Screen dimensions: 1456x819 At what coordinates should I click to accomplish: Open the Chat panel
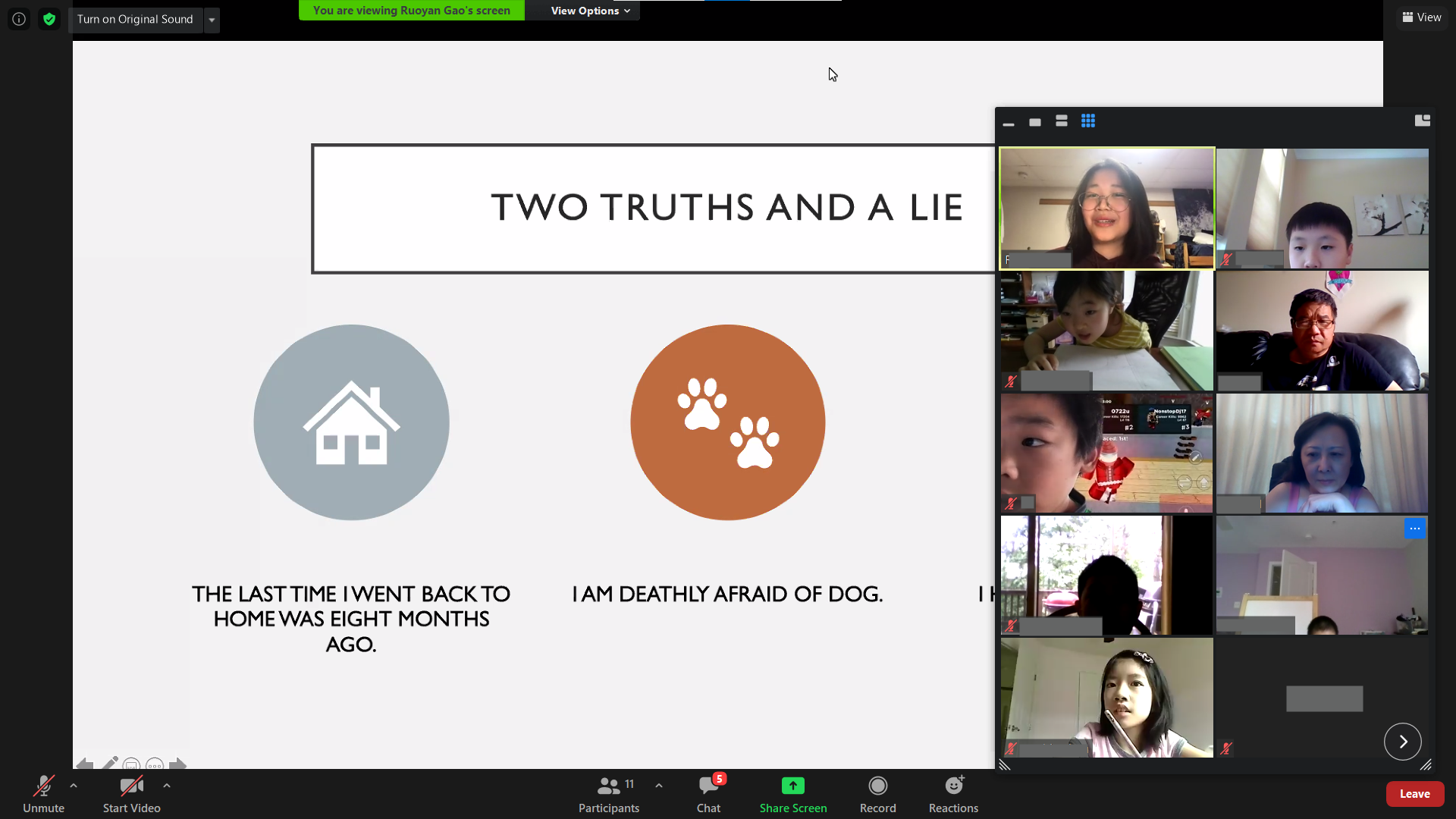[708, 793]
